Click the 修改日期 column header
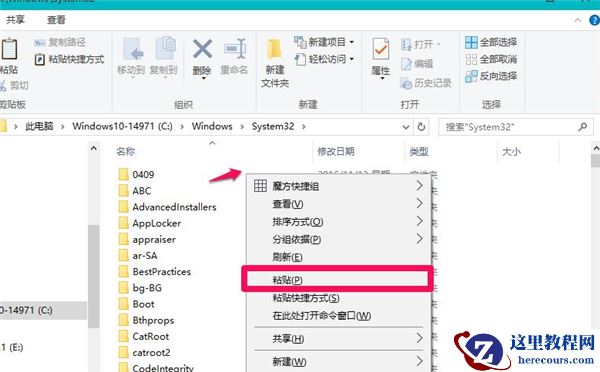 (336, 152)
